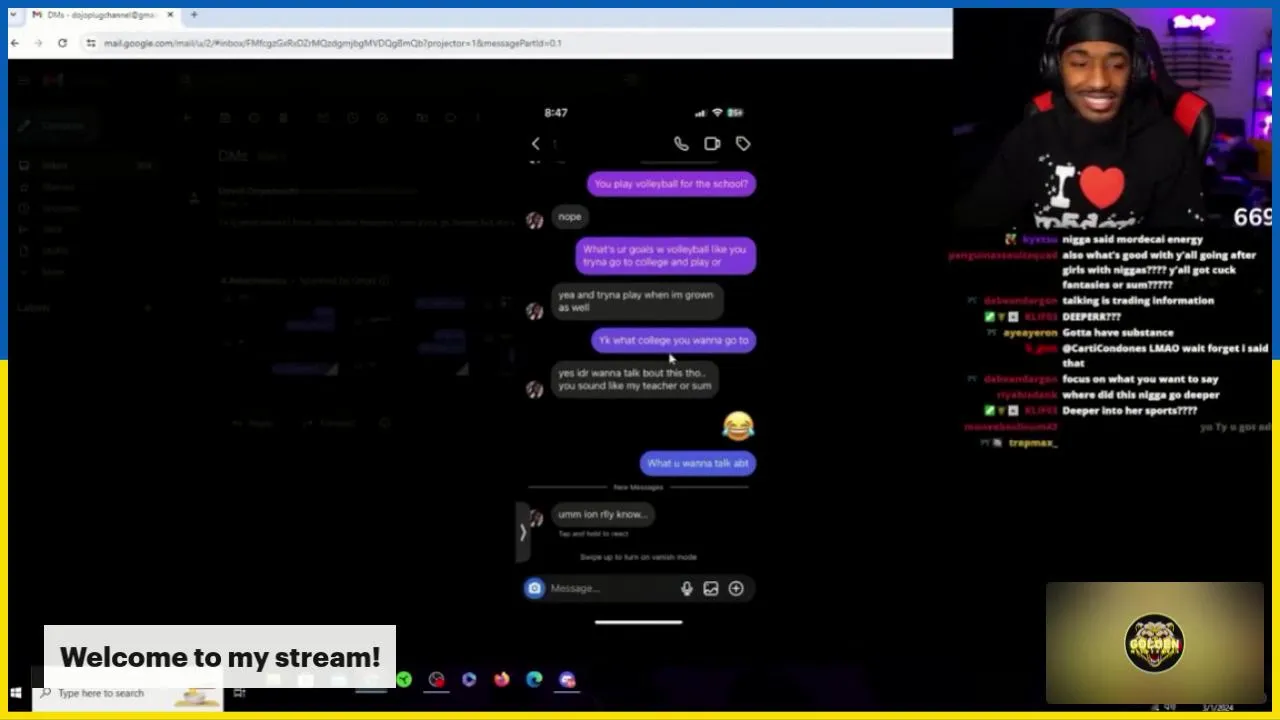
Task: Start a voice call from chat header
Action: 681,144
